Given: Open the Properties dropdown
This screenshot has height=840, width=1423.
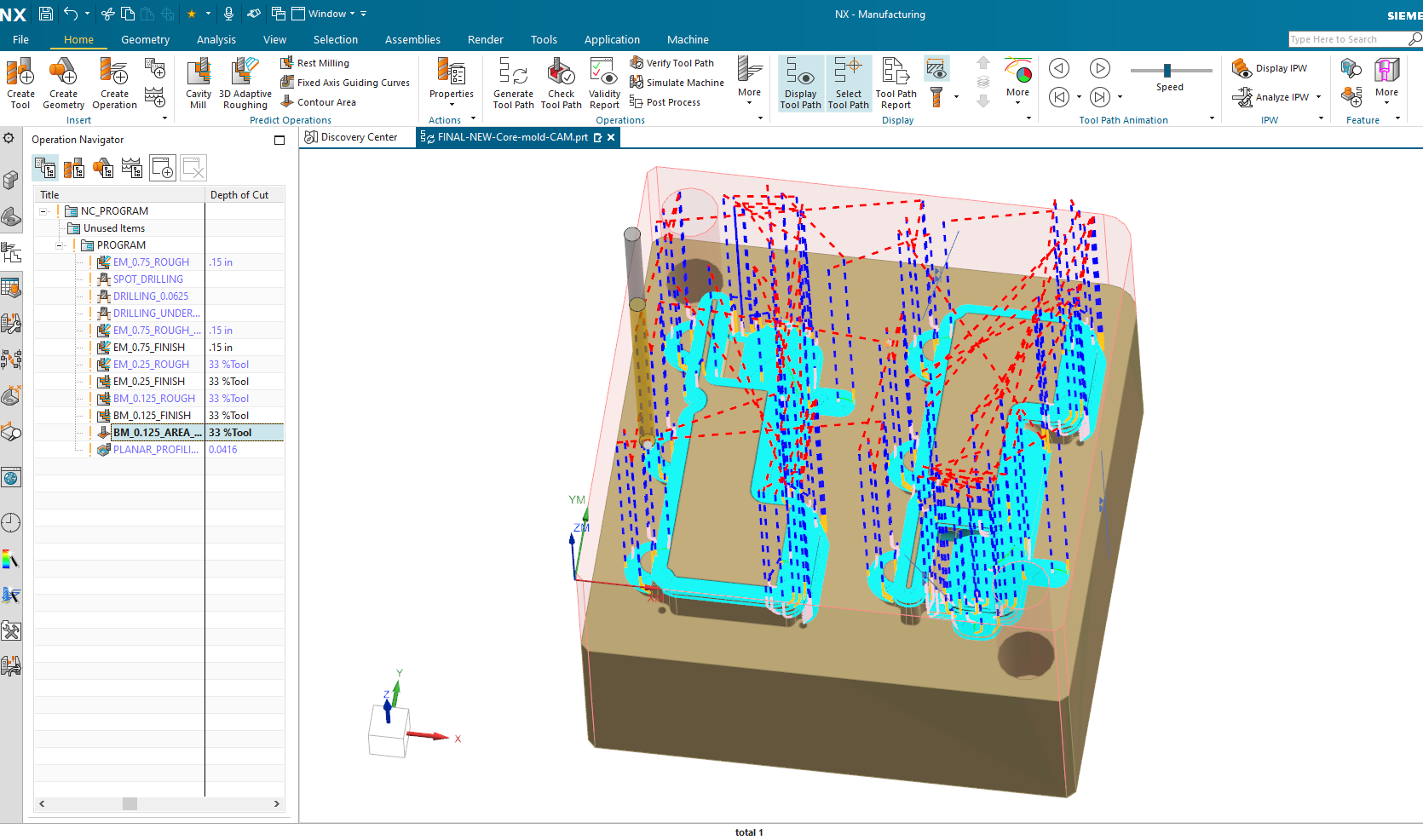Looking at the screenshot, I should [x=451, y=83].
